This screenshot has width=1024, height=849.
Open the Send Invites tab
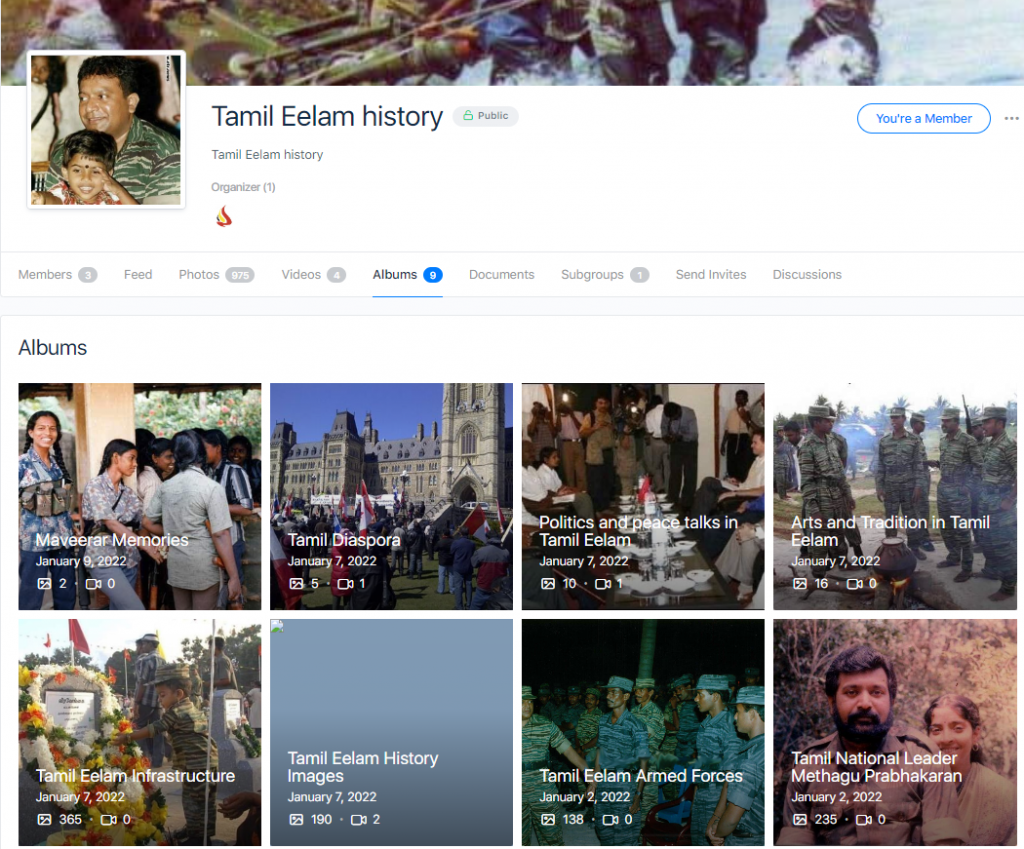[x=711, y=274]
